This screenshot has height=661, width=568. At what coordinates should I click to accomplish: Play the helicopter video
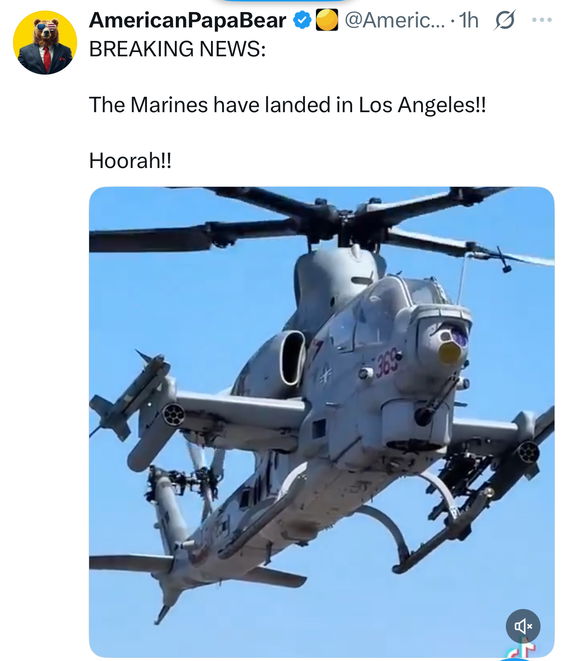(x=322, y=422)
